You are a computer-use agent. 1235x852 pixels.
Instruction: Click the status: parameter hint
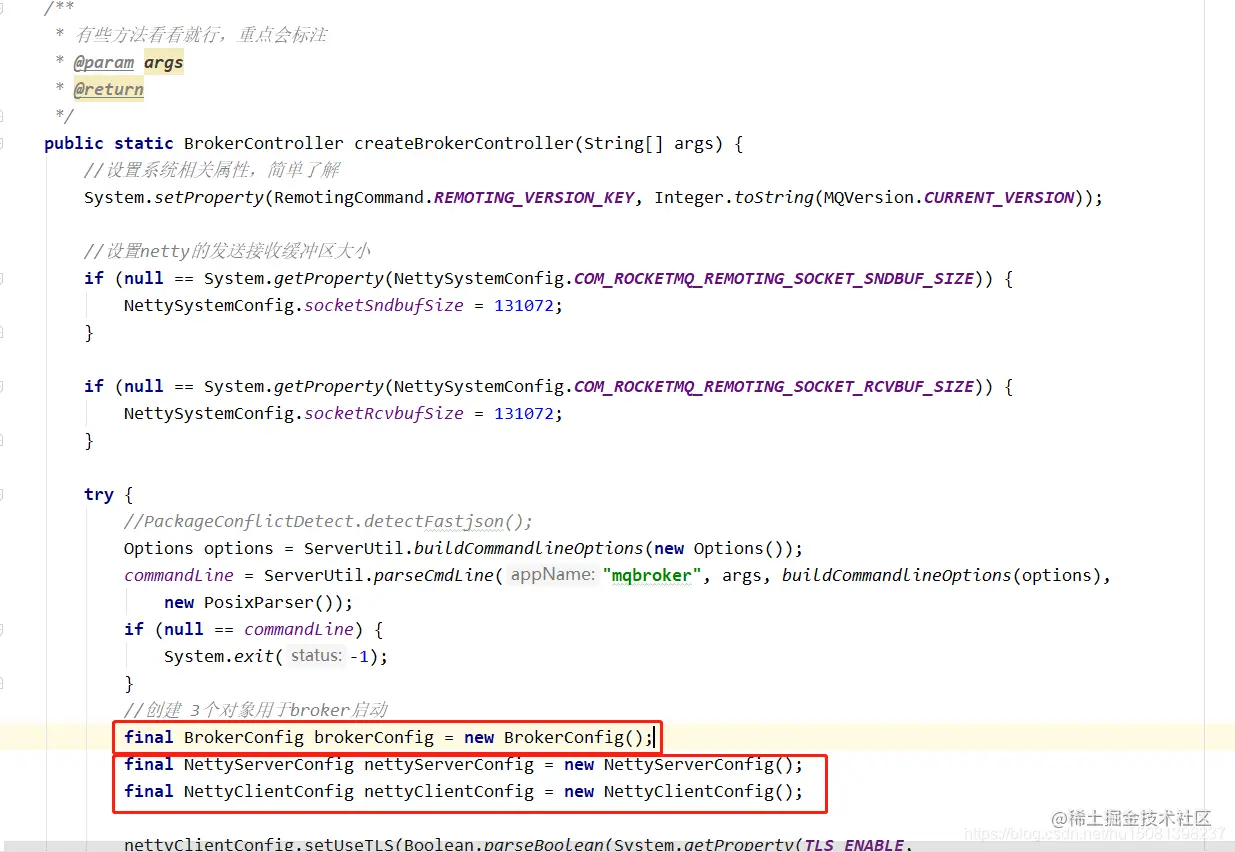(317, 656)
